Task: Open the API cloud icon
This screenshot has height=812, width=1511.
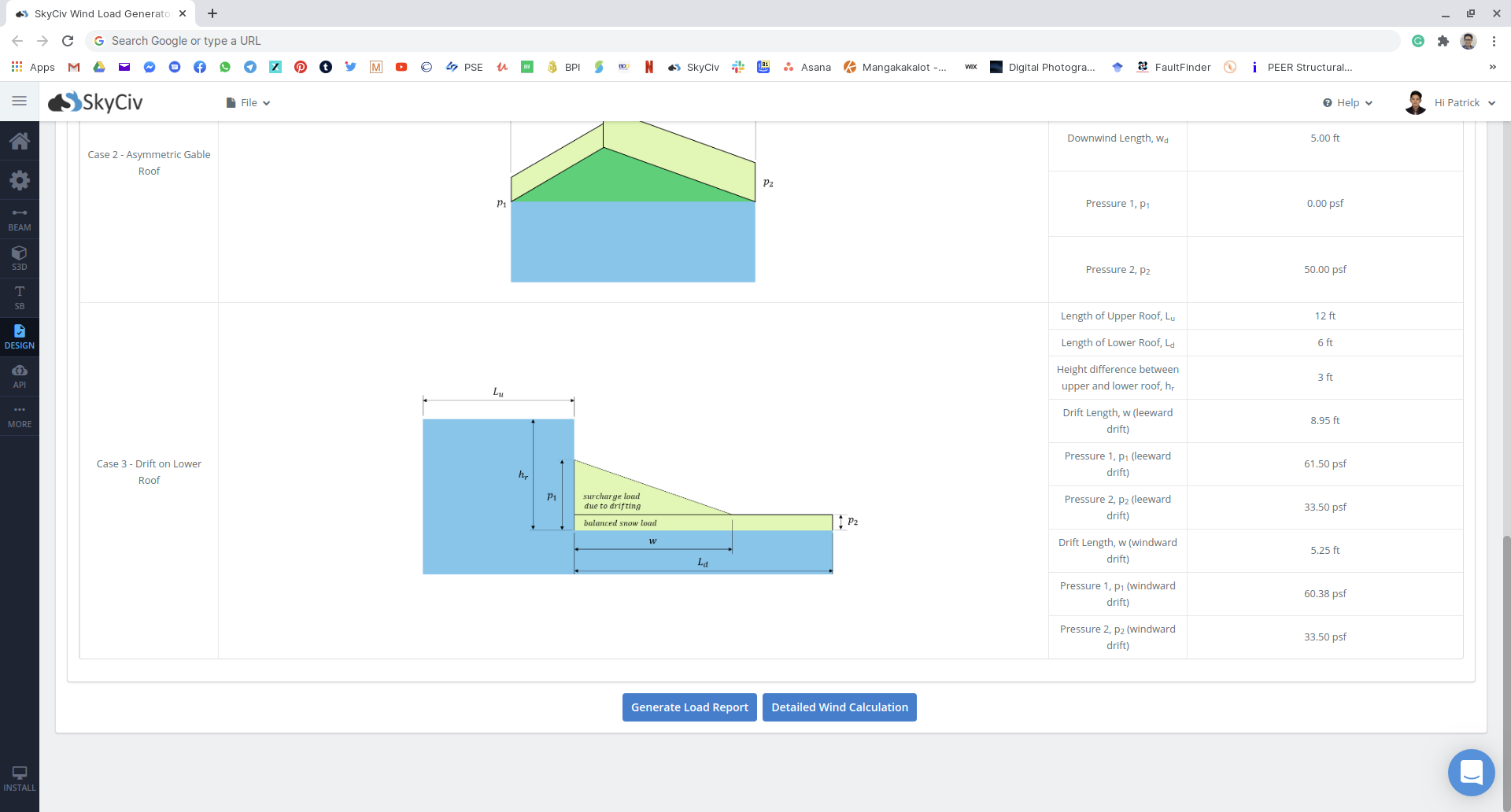Action: tap(20, 376)
